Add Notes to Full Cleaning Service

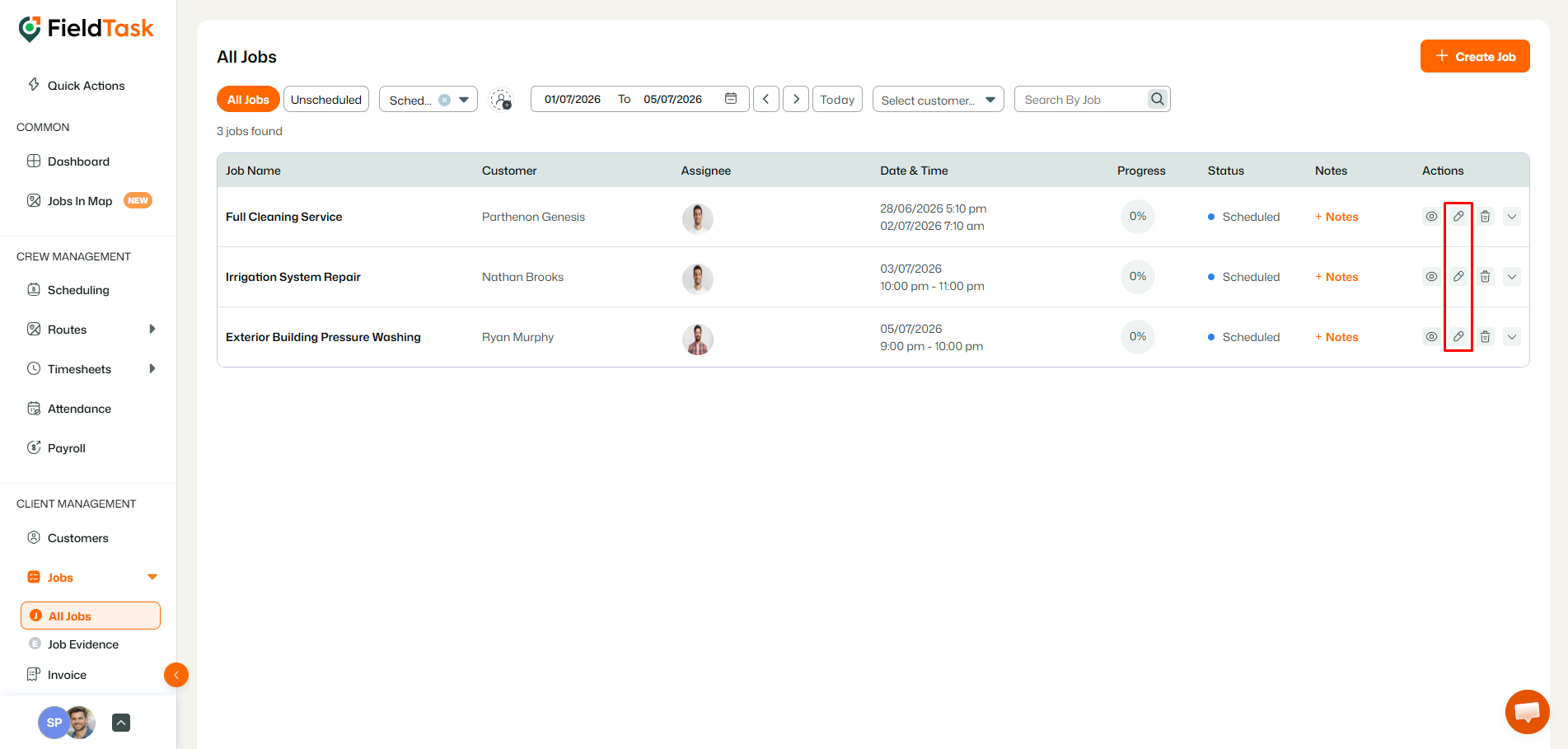click(1336, 217)
